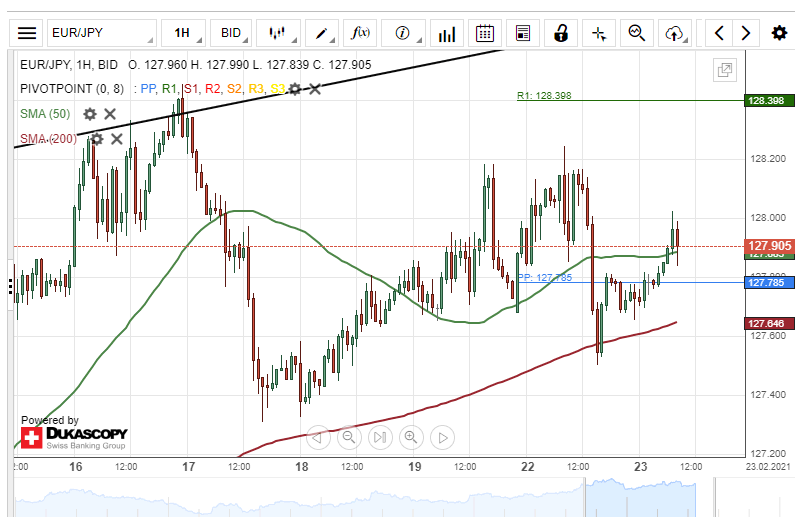Activate the crosshair cursor tool
The image size is (800, 522).
point(599,34)
